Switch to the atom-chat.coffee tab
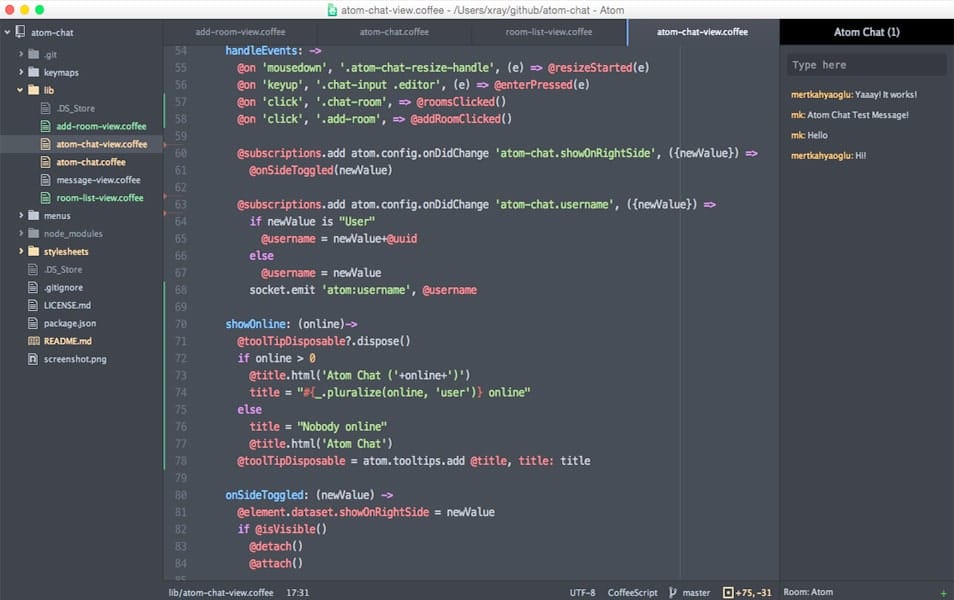The image size is (954, 600). (x=394, y=31)
